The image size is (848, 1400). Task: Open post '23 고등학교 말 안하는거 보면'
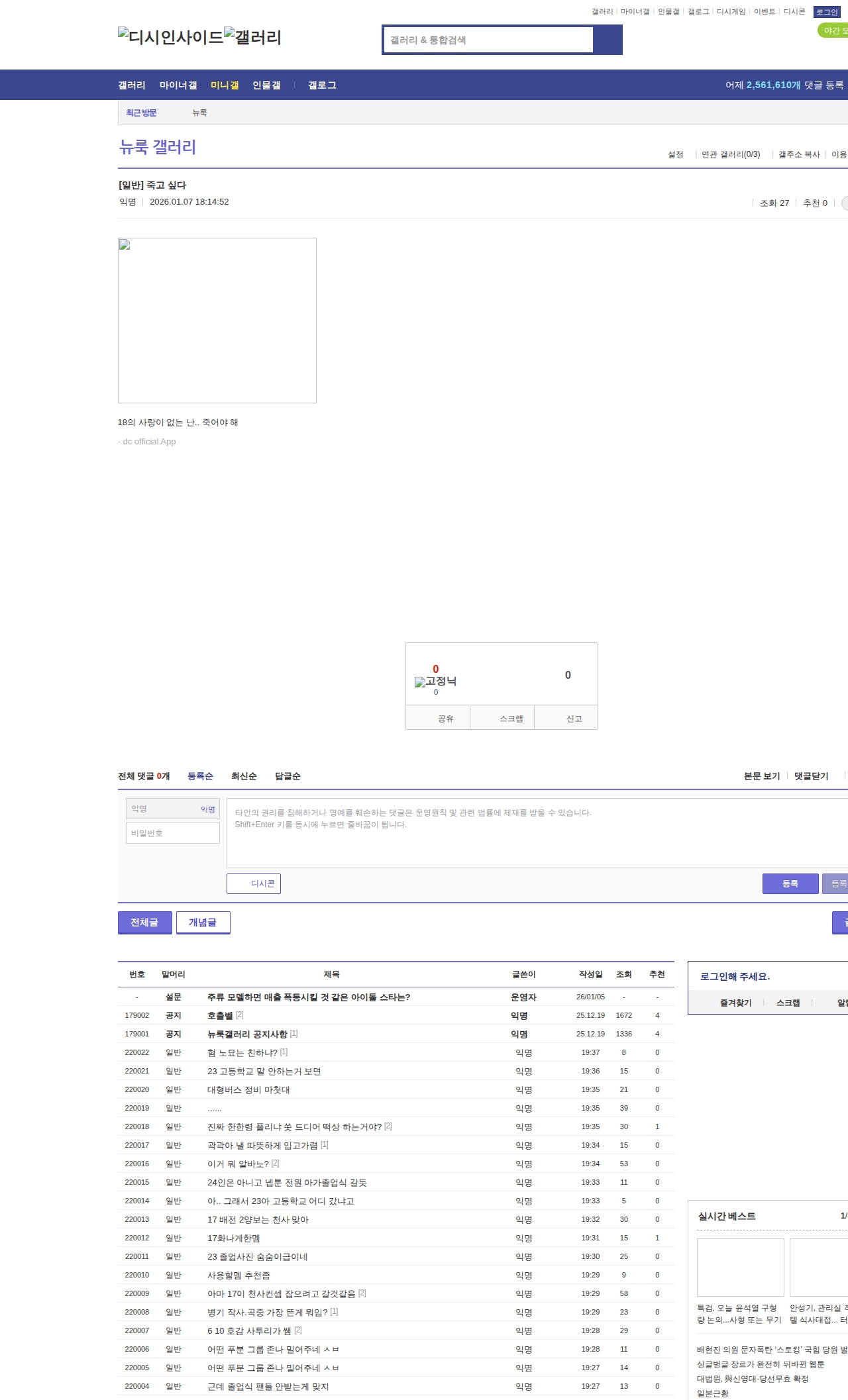coord(264,1071)
